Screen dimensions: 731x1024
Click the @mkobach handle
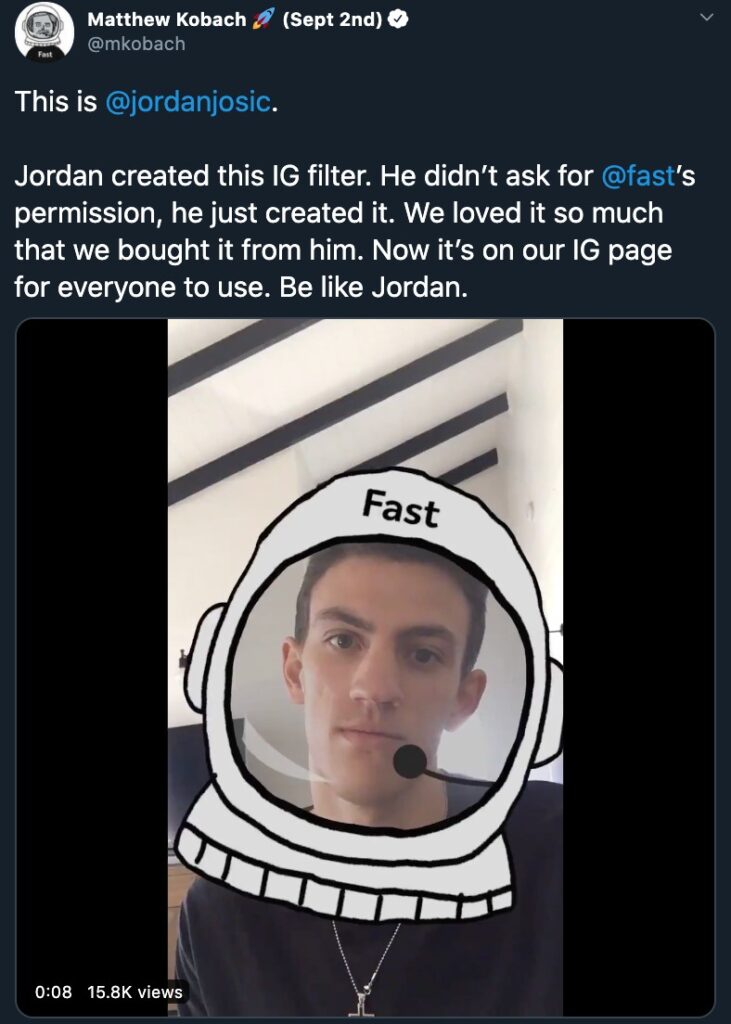(x=136, y=44)
